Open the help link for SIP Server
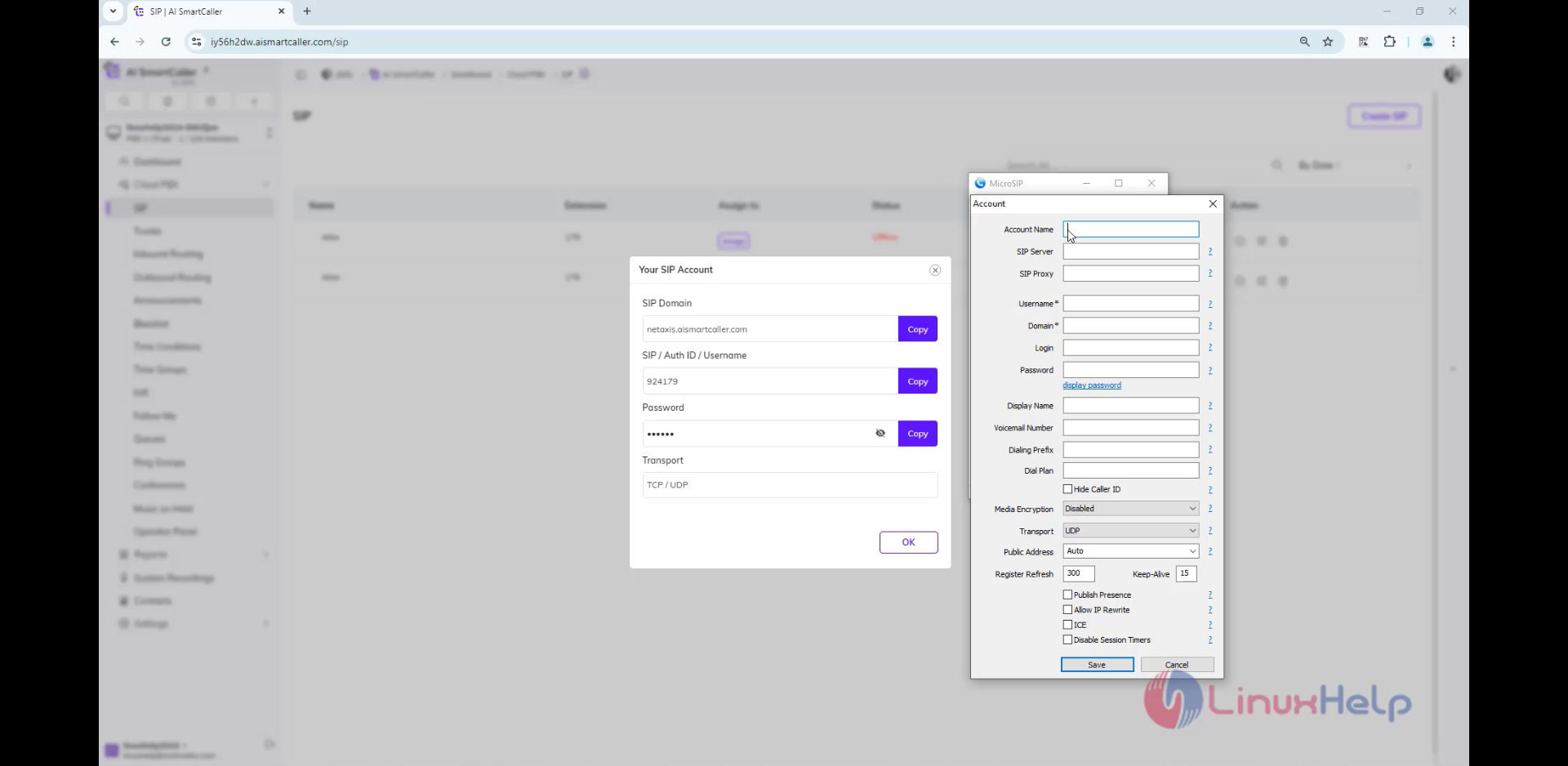Screen dimensions: 1568x766 (x=1210, y=252)
